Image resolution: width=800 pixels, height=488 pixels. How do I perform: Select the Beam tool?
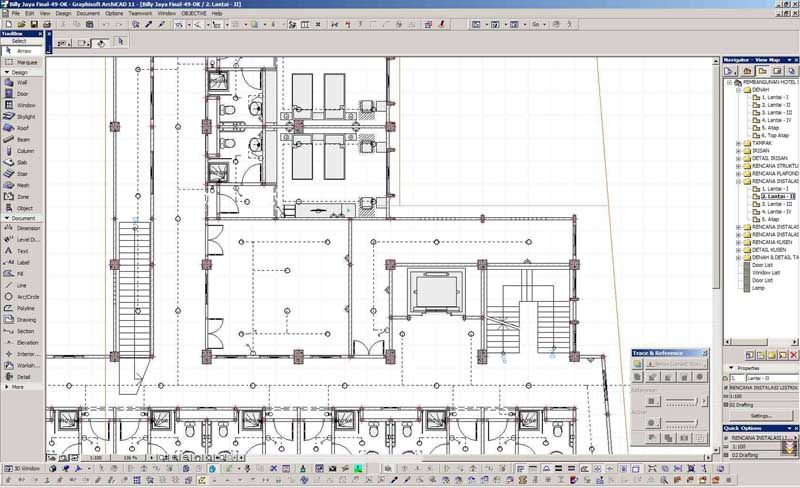21,139
